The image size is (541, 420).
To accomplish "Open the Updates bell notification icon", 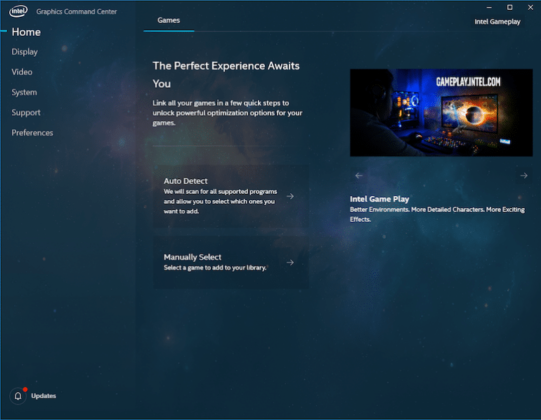I will 18,396.
